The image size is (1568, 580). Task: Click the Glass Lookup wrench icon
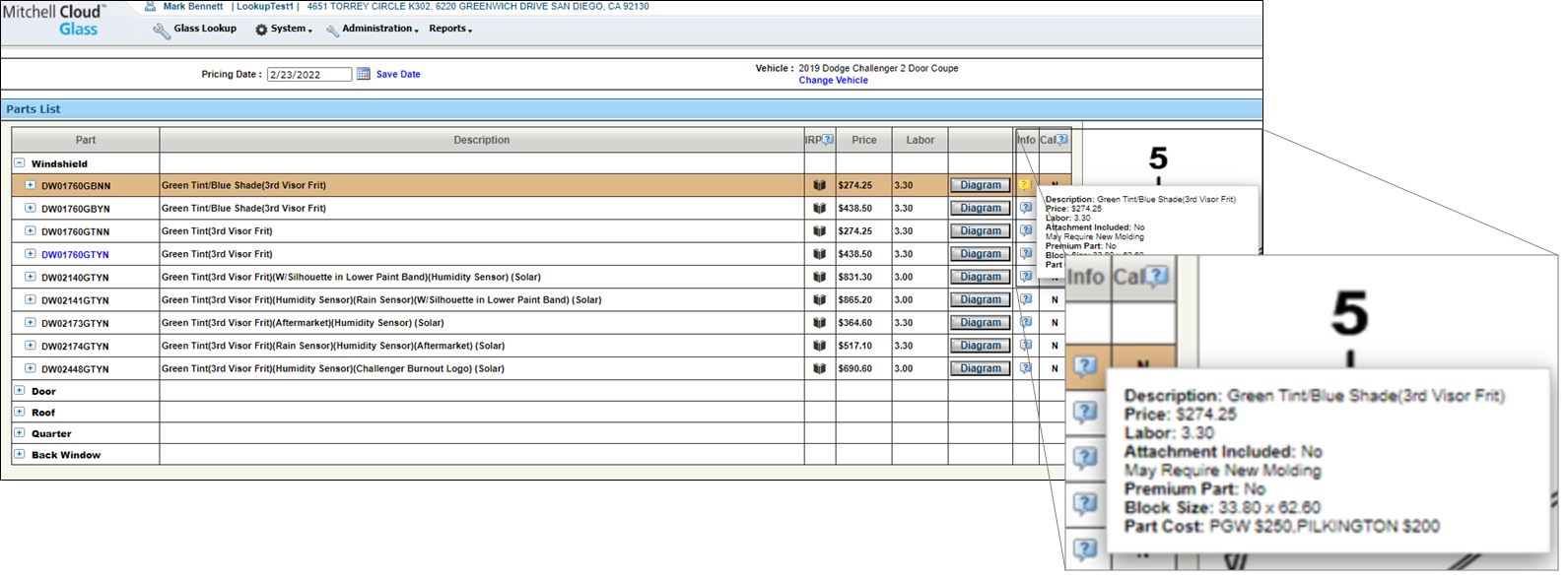point(162,31)
